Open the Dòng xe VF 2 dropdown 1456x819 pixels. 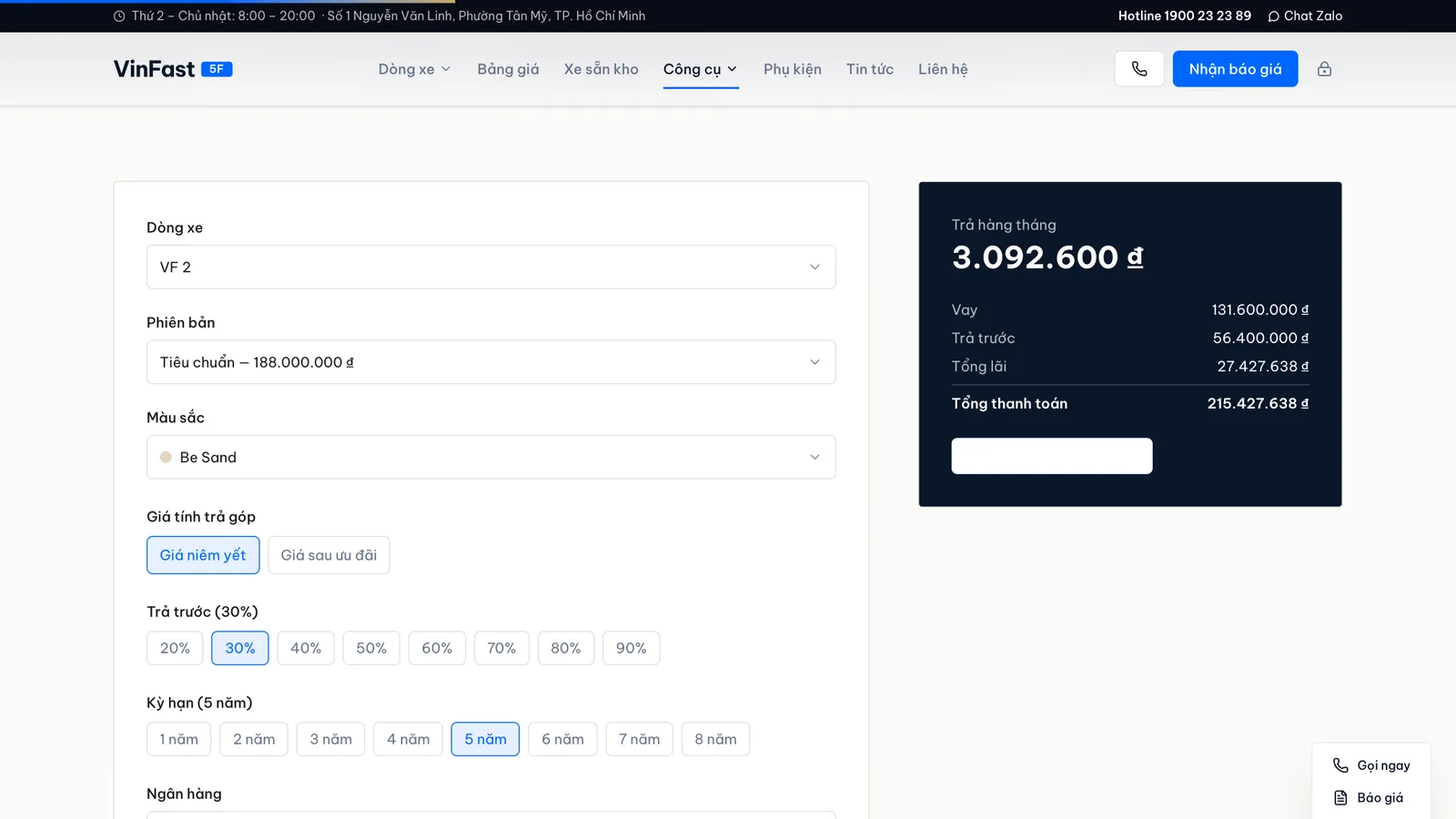click(x=491, y=267)
